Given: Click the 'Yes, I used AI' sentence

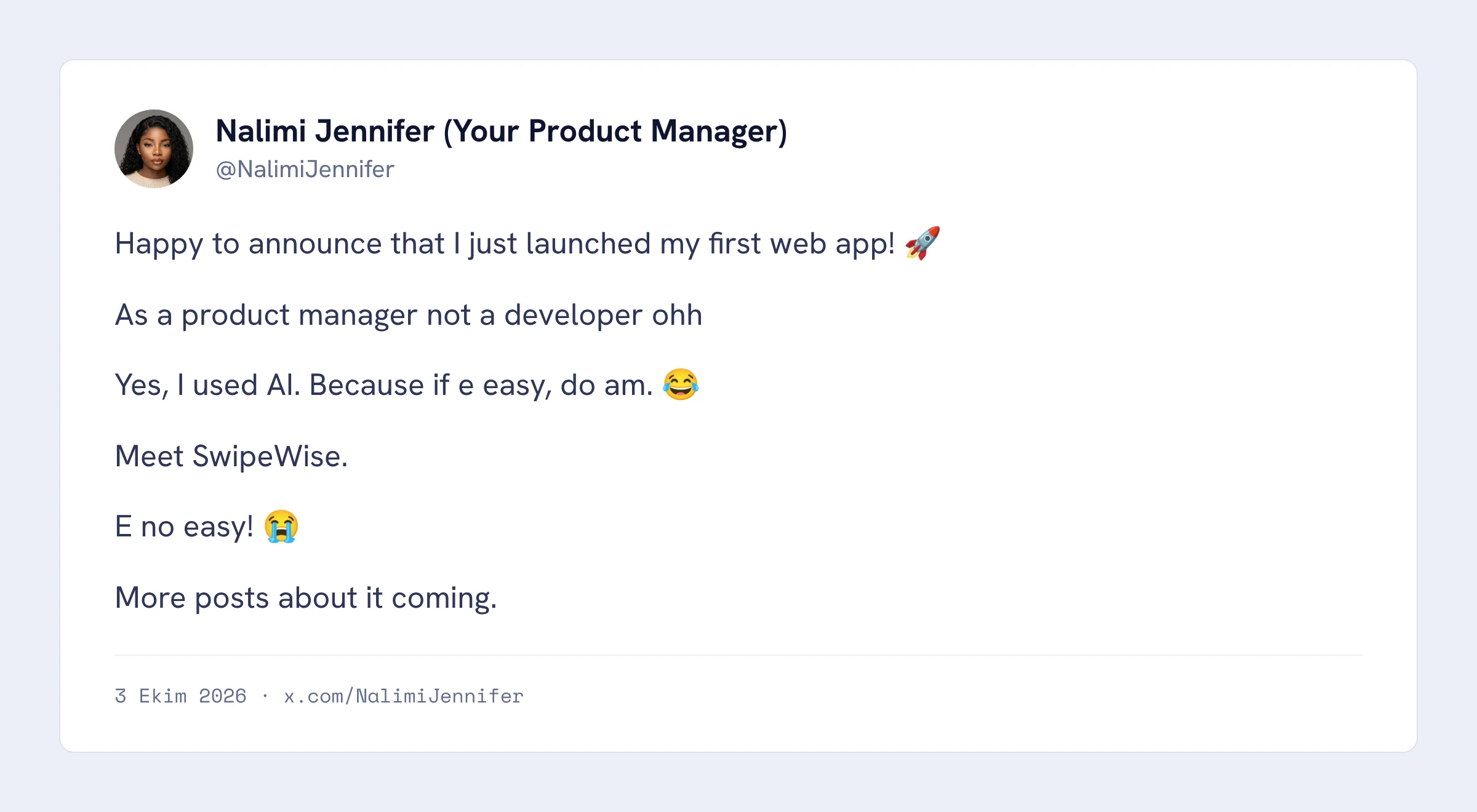Looking at the screenshot, I should click(407, 385).
